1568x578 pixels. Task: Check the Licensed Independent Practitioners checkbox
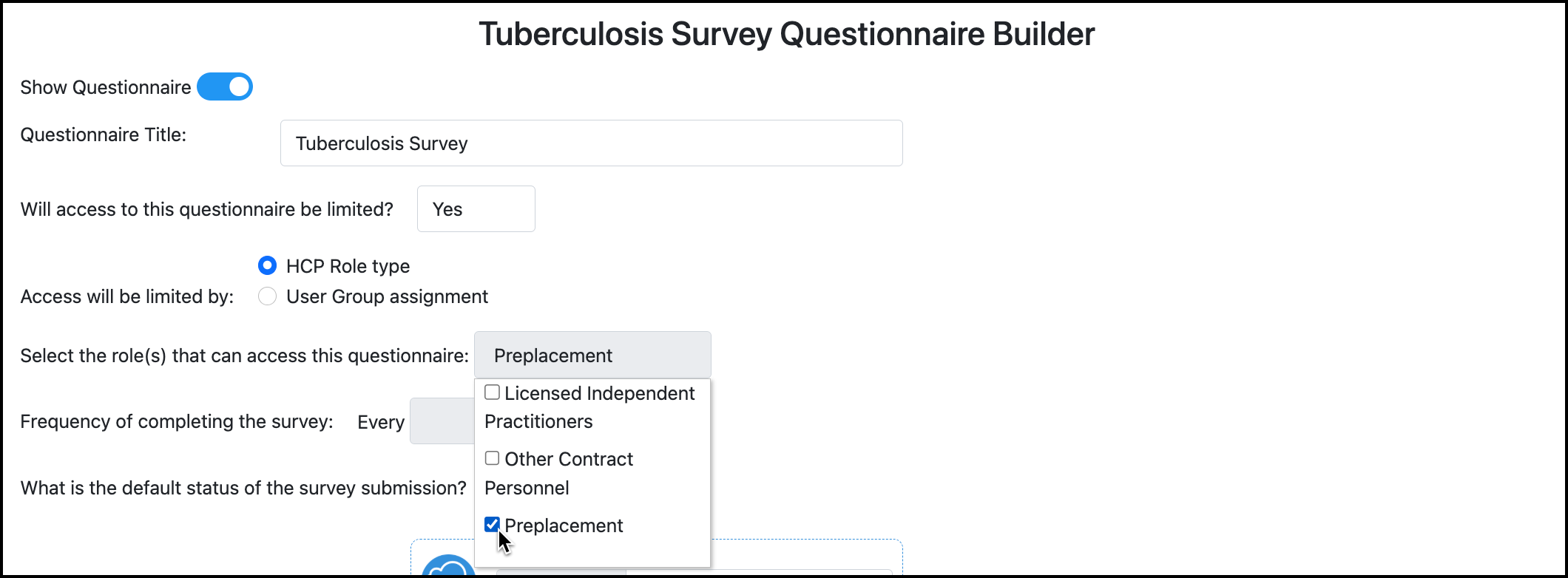click(x=492, y=392)
